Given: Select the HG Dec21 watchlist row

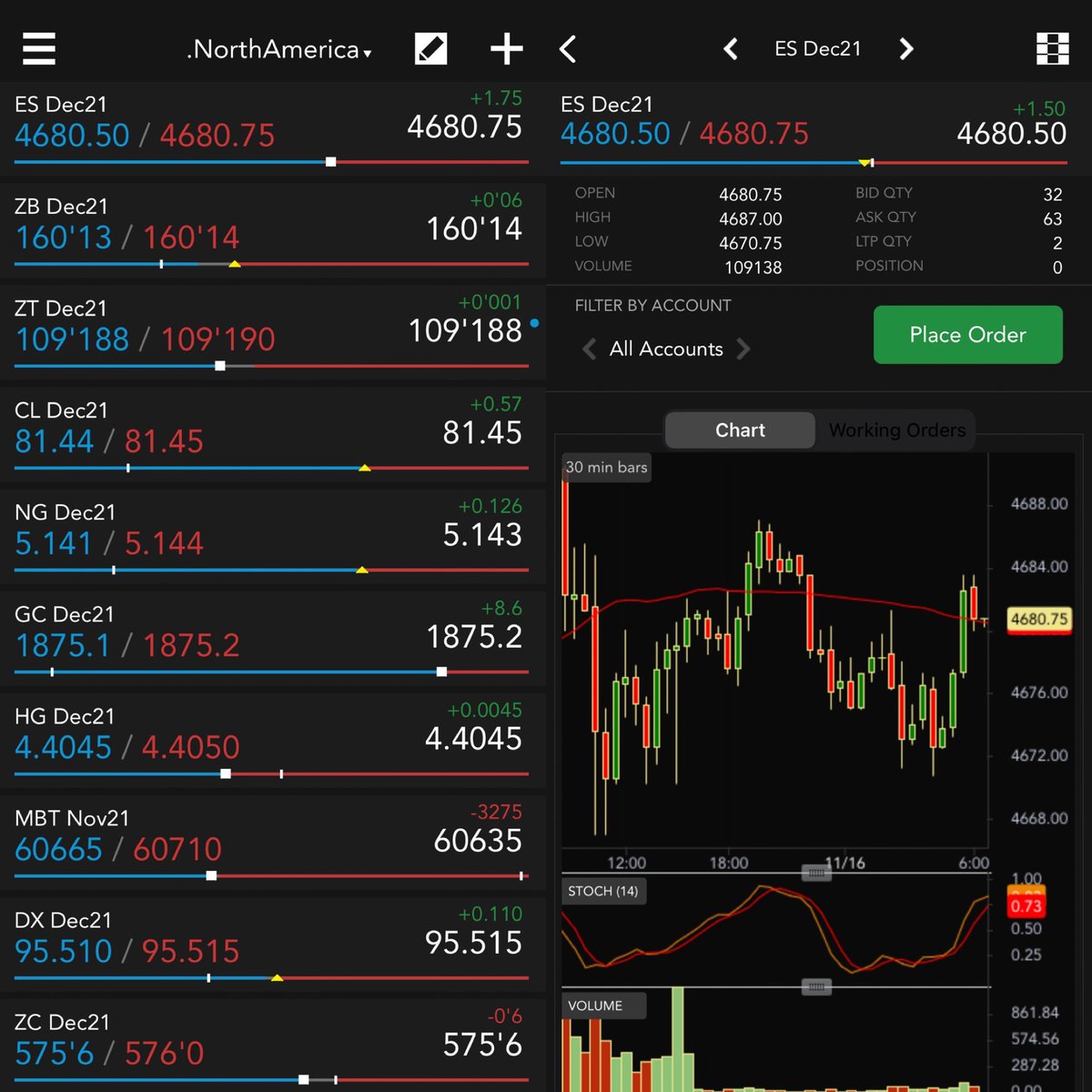Looking at the screenshot, I should coord(272,740).
